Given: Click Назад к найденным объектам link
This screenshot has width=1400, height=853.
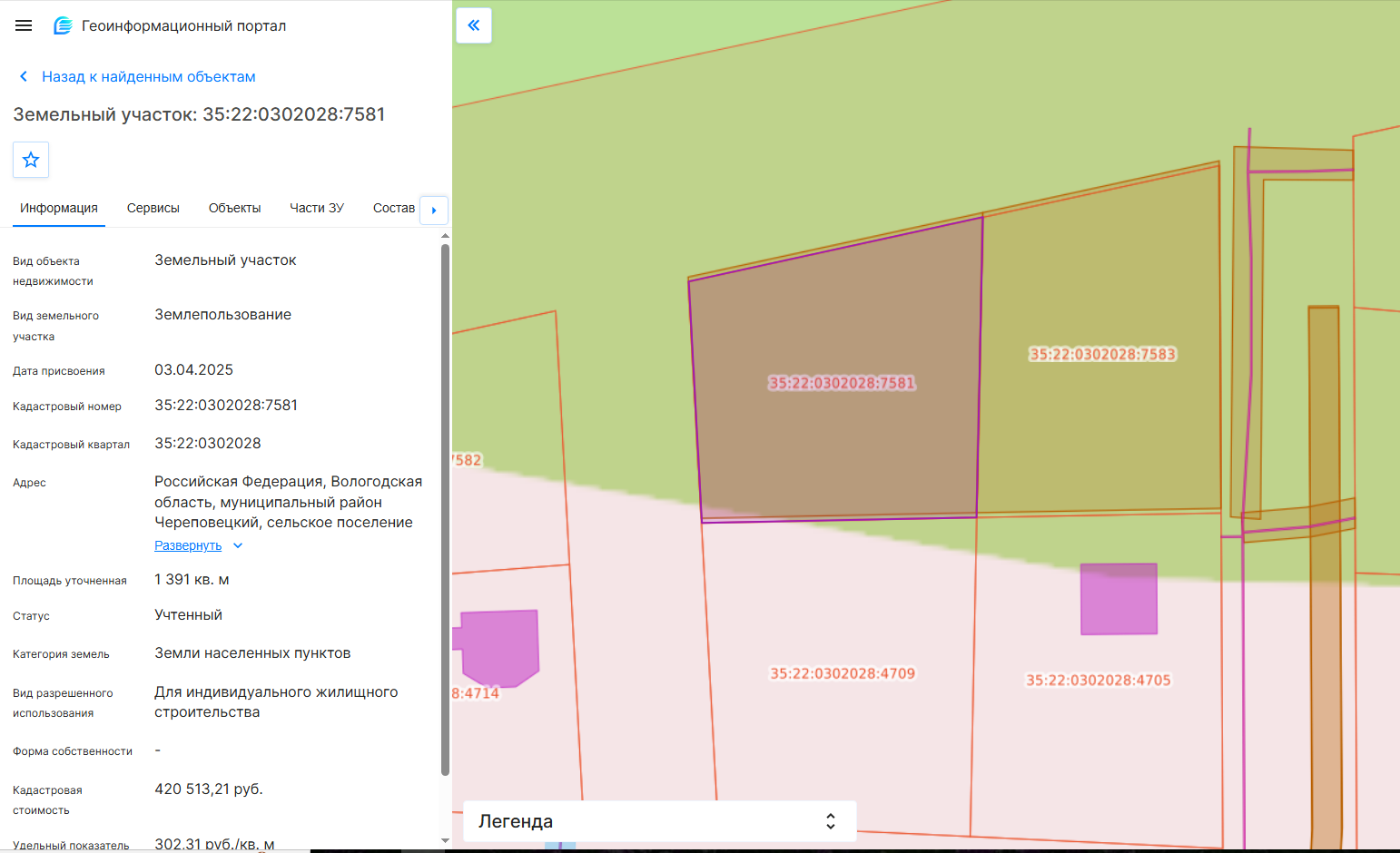Looking at the screenshot, I should click(149, 76).
